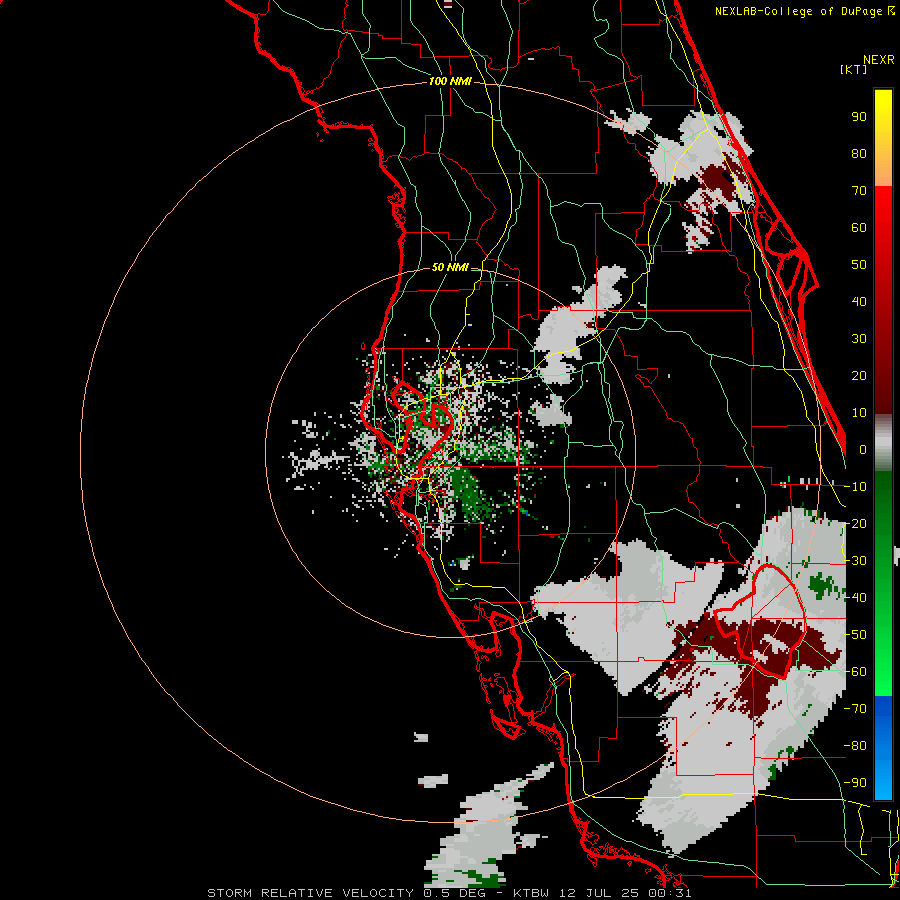
Task: Click the NEXLAB-College of DuPage credit text
Action: [x=799, y=11]
